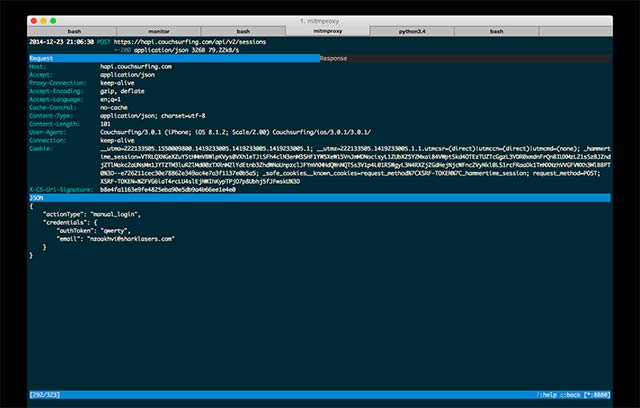
Task: Open the bash tab beside python3.4
Action: pos(496,31)
